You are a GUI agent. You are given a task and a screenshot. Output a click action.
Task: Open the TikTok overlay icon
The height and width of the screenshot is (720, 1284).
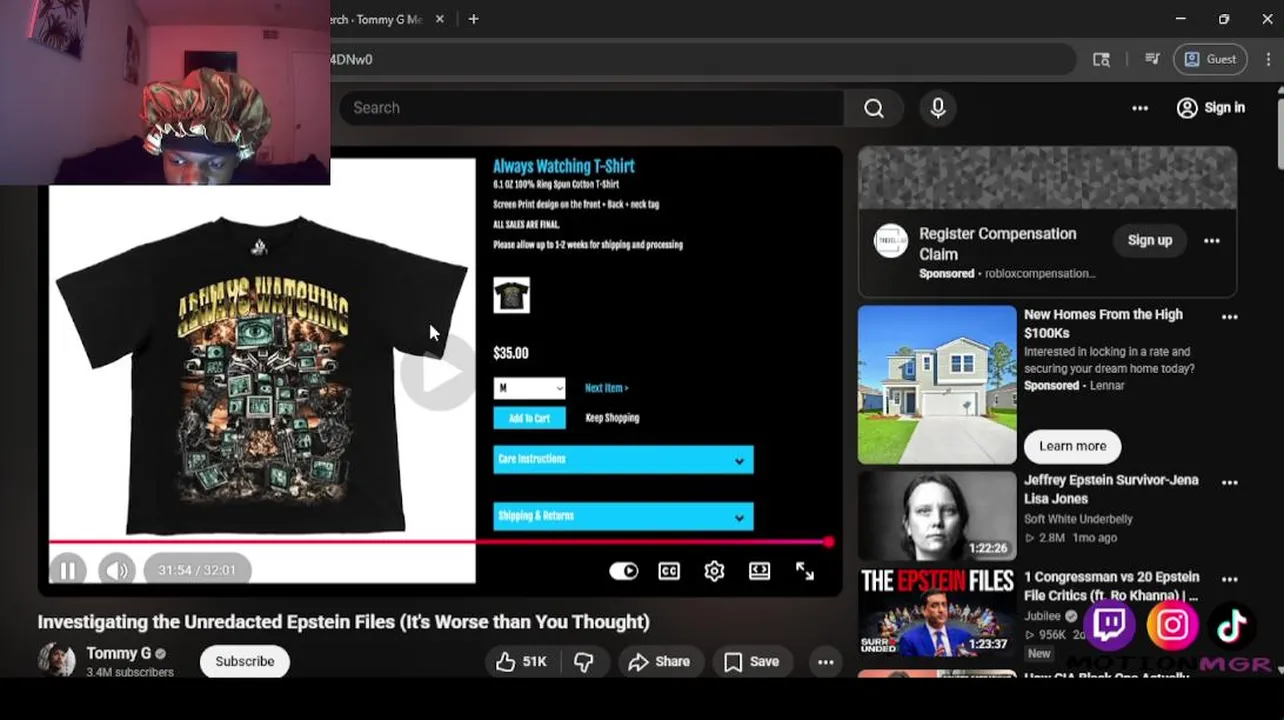tap(1232, 625)
